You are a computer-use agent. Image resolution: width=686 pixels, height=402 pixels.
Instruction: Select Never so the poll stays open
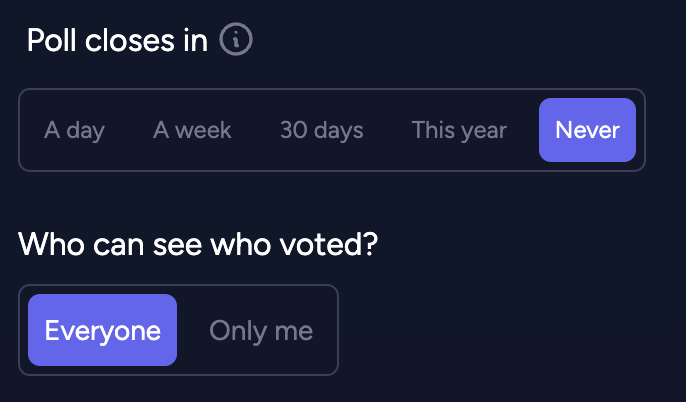[587, 130]
